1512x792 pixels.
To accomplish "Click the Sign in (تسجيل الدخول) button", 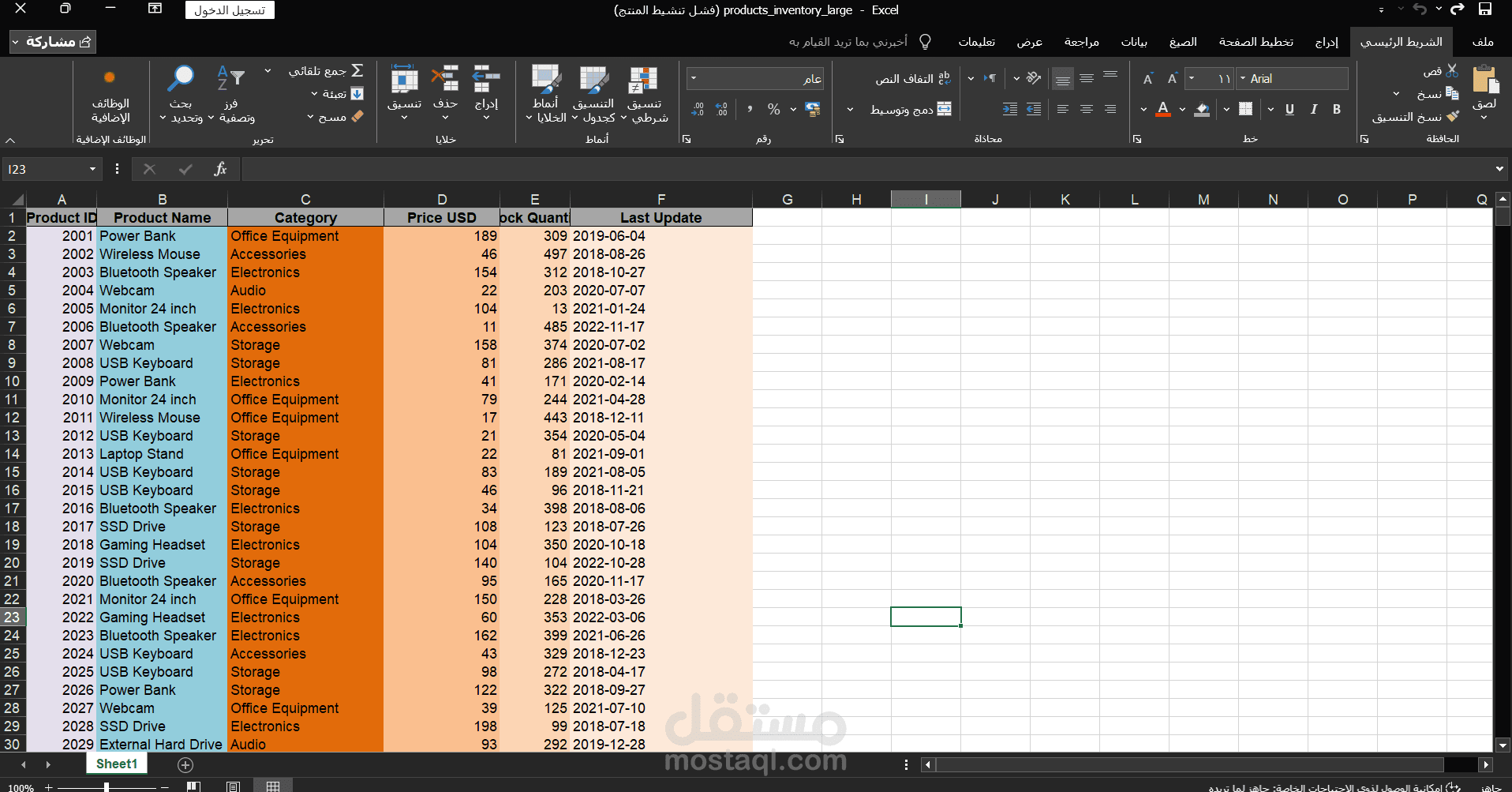I will [x=230, y=10].
